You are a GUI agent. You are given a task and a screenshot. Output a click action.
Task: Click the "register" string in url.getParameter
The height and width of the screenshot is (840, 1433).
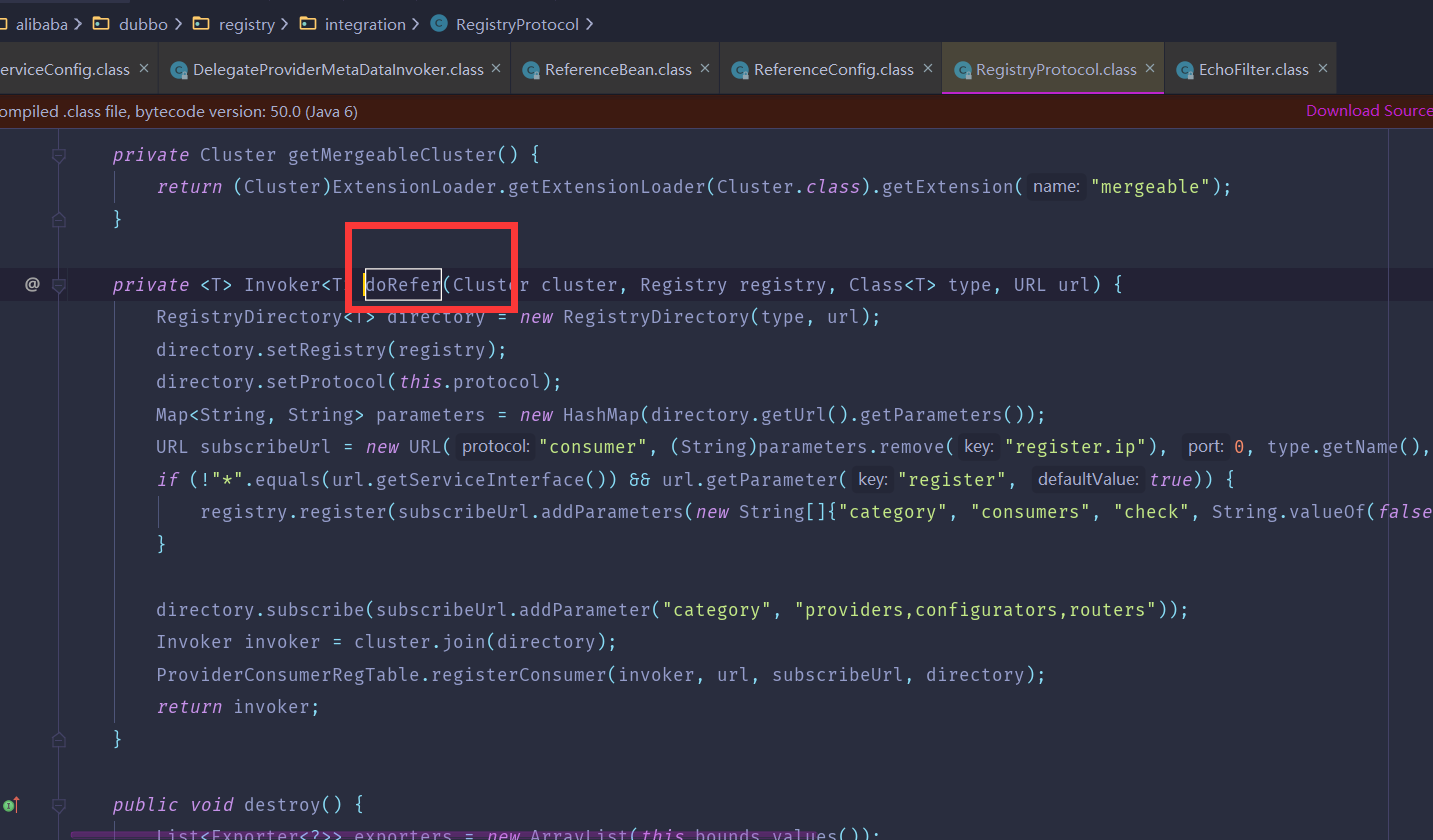[x=951, y=480]
